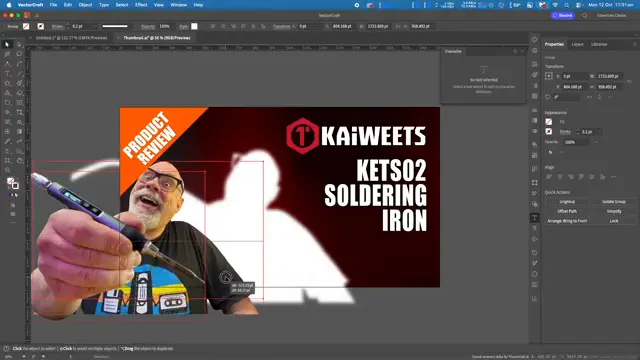Viewport: 640px width, 360px height.
Task: Open Essentials Classic workspace switcher
Action: (611, 16)
